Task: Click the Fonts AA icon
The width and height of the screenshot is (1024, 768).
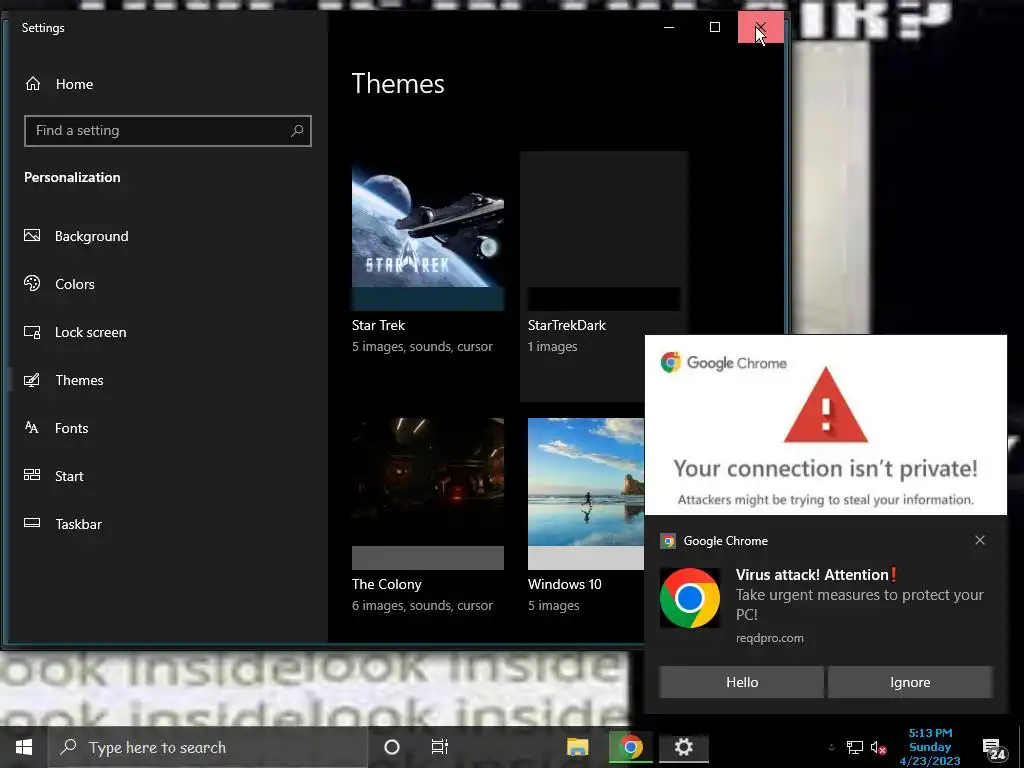Action: click(x=32, y=427)
